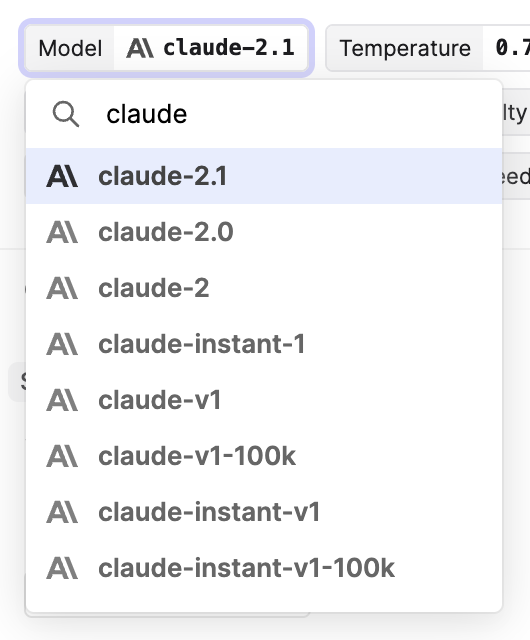The width and height of the screenshot is (530, 640).
Task: Click the Anthropic logo beside claude-v1
Action: point(62,400)
